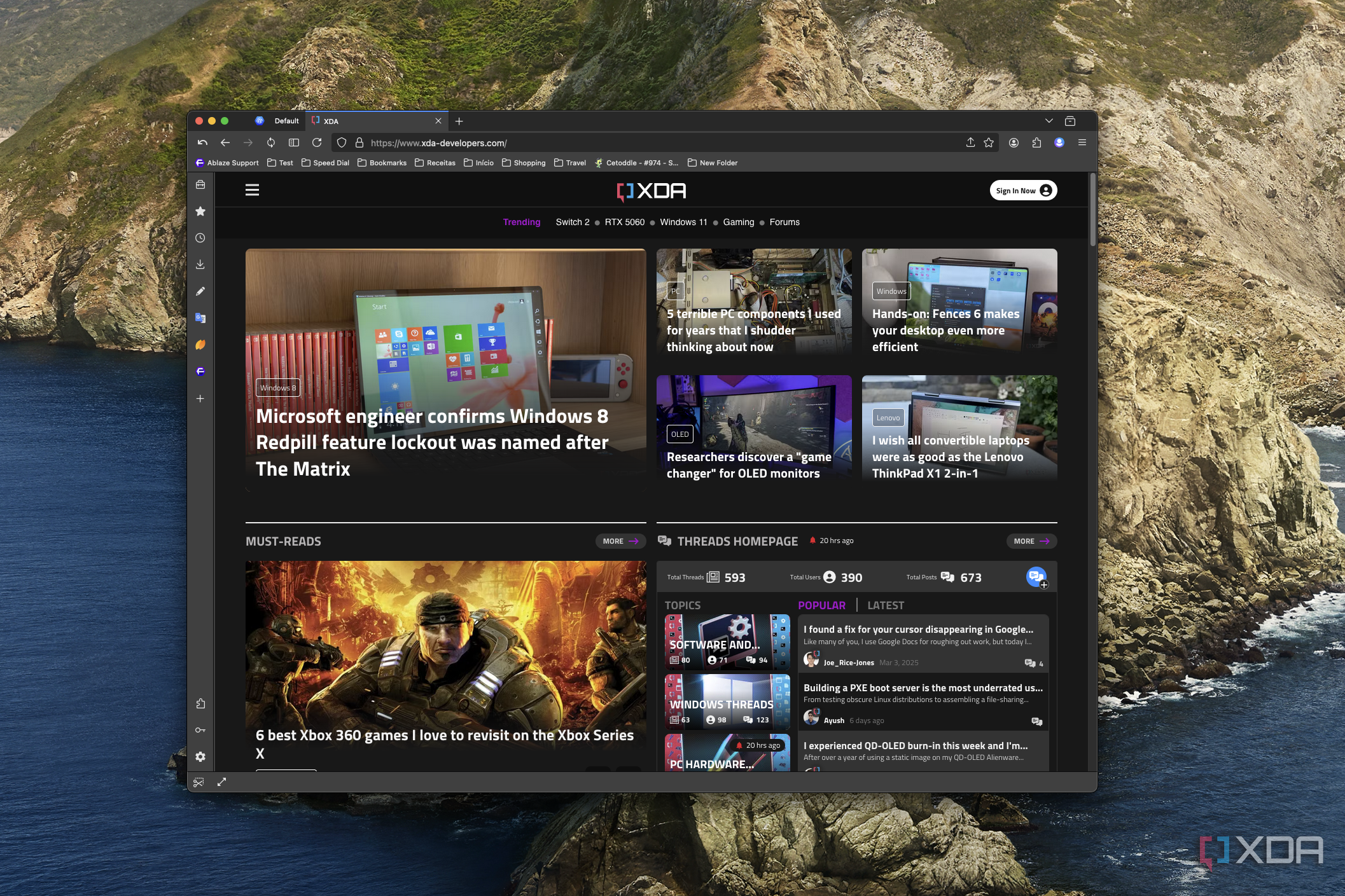Open the orange leaf sidebar web panel
Image resolution: width=1345 pixels, height=896 pixels.
[200, 345]
